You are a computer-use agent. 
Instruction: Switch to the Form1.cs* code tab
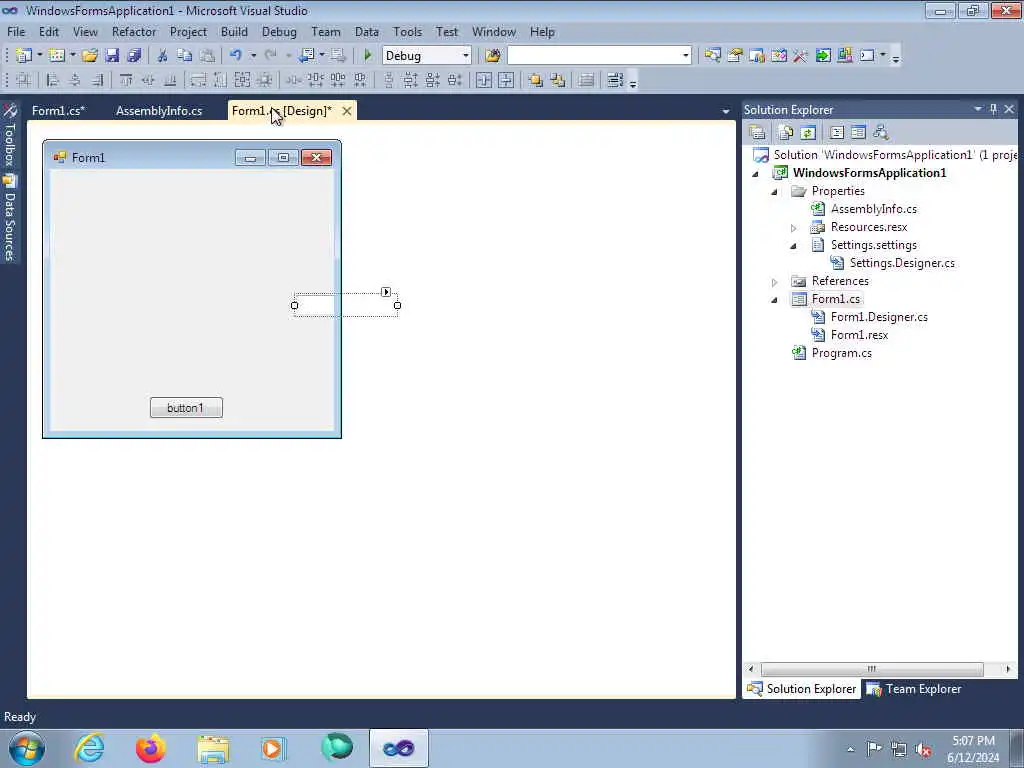click(x=58, y=111)
